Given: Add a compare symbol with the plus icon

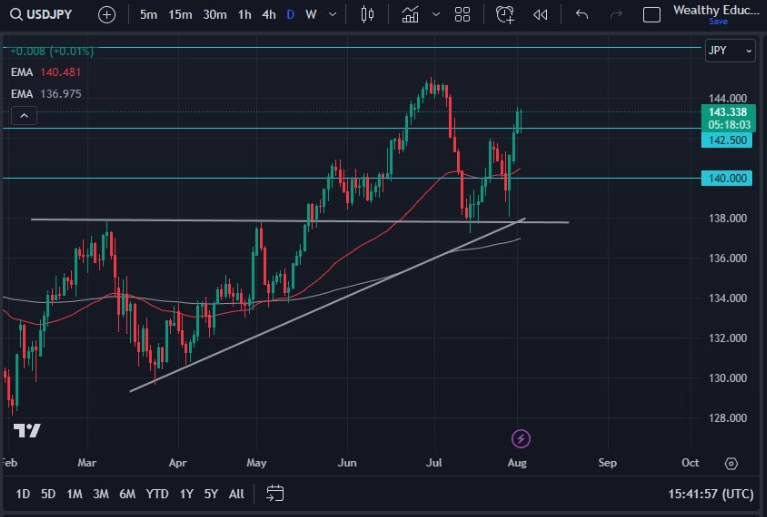Looking at the screenshot, I should pyautogui.click(x=107, y=15).
